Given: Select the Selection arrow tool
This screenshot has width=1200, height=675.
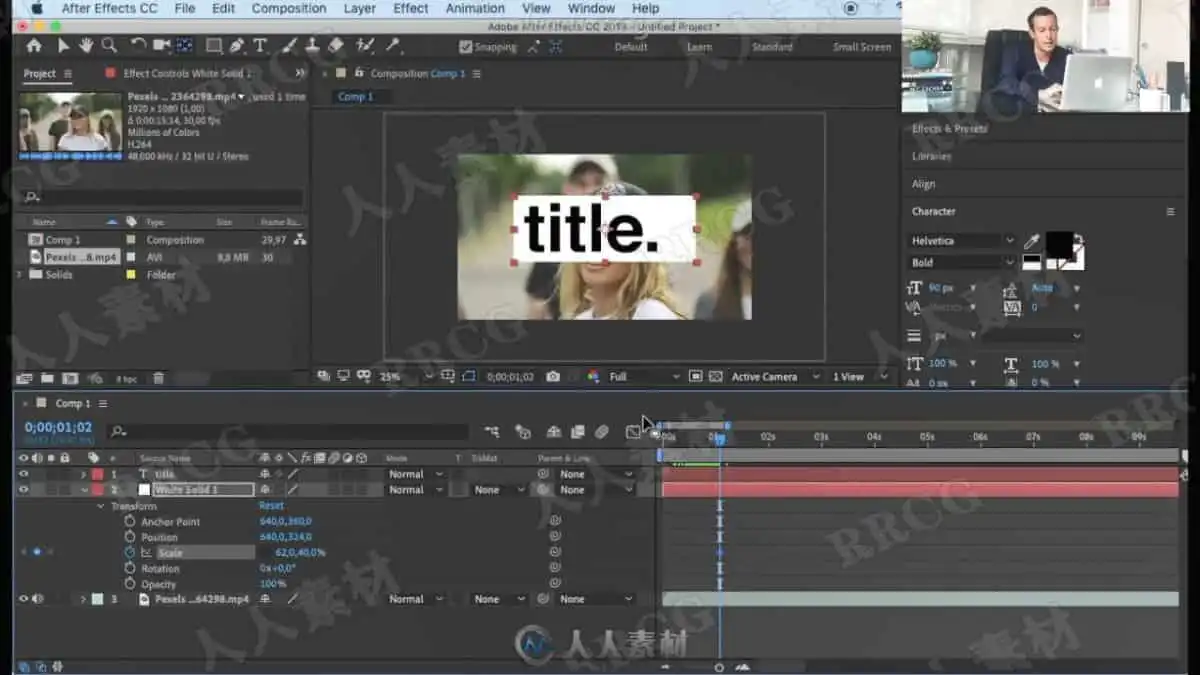Looking at the screenshot, I should pos(63,46).
